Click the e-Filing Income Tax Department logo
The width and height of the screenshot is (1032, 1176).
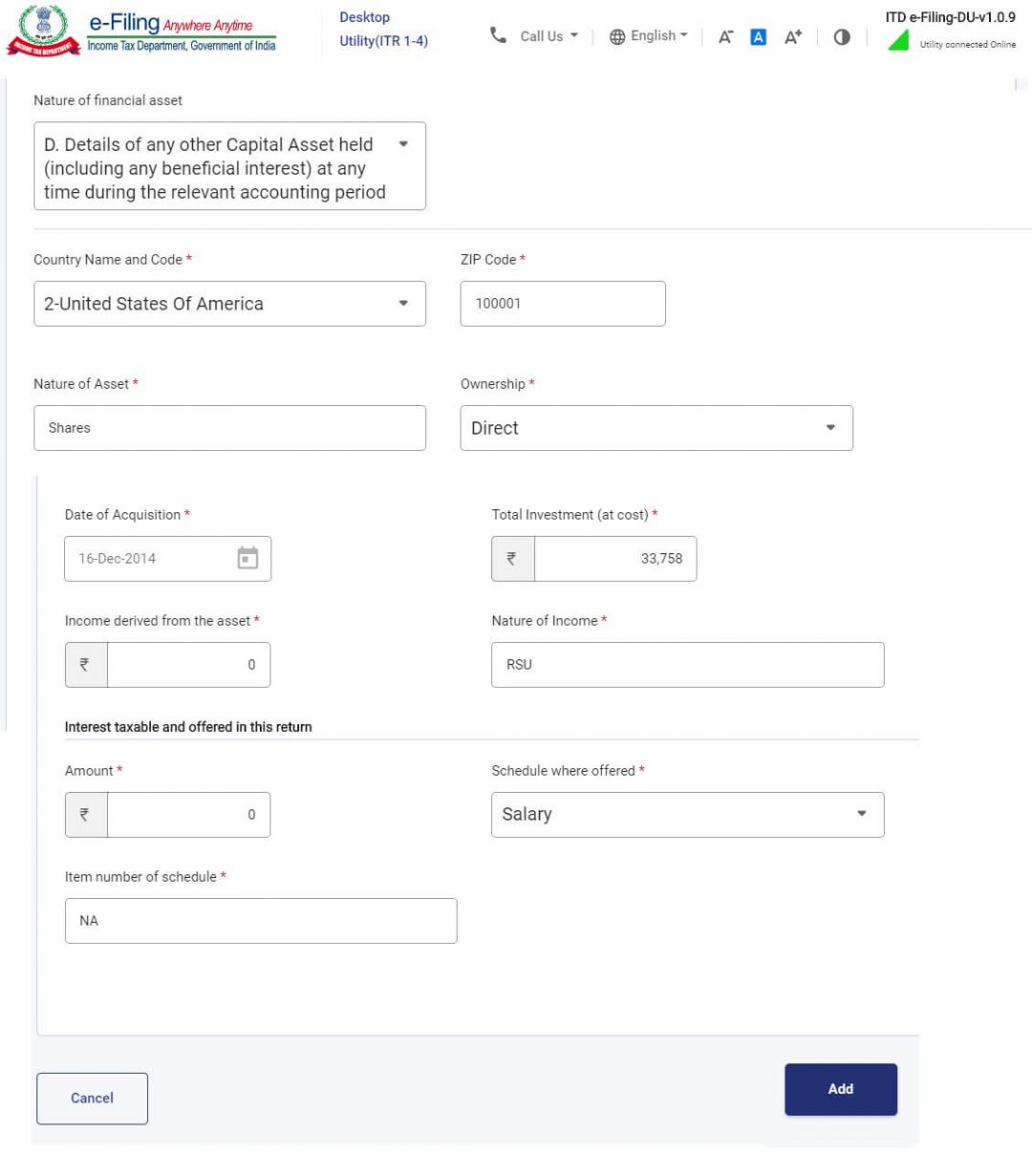point(141,32)
